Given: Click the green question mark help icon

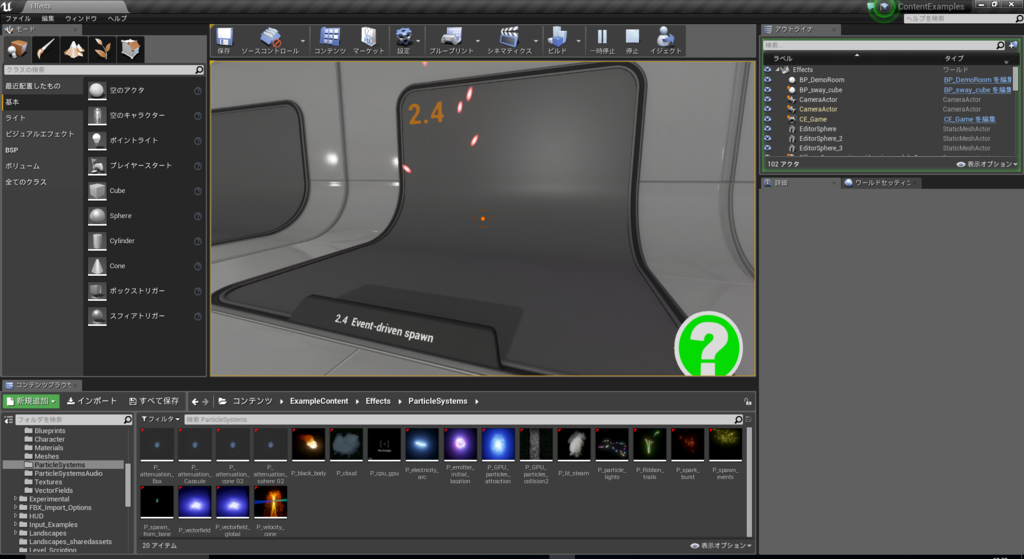Looking at the screenshot, I should [x=709, y=346].
